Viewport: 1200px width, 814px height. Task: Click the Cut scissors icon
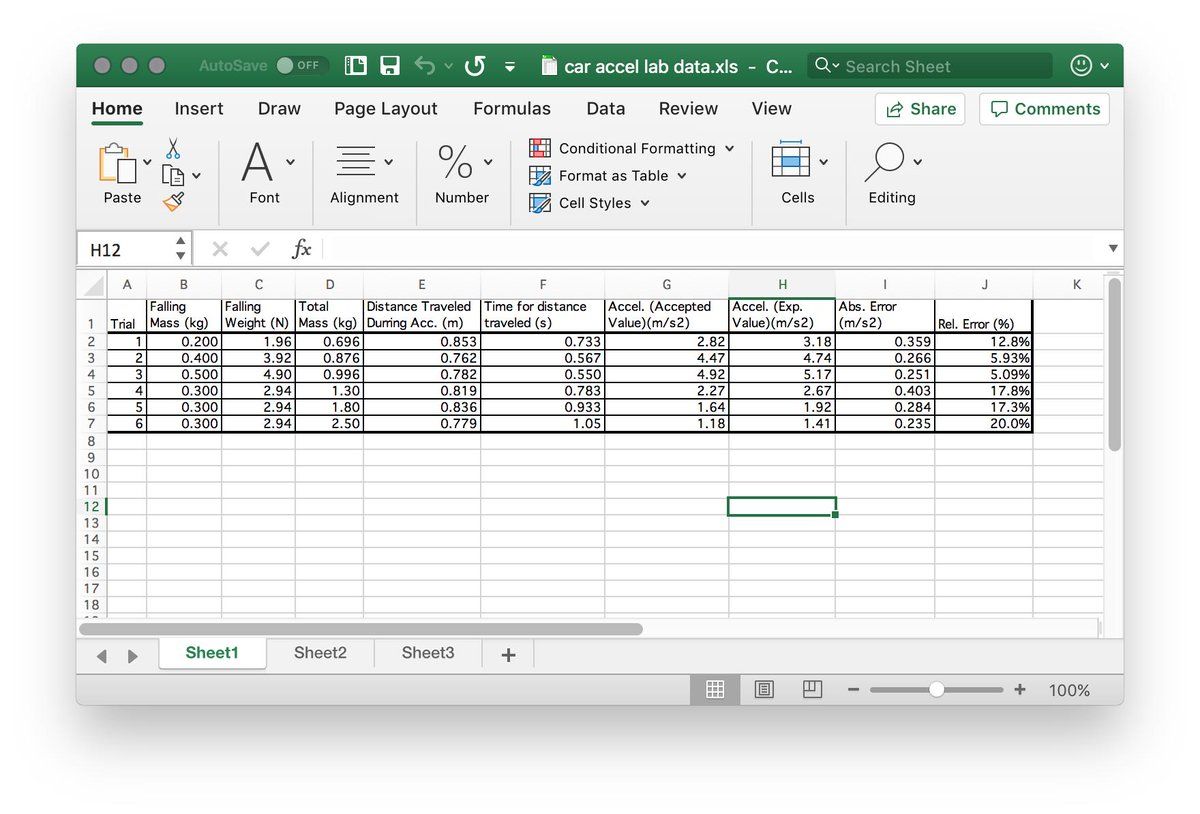[x=173, y=149]
